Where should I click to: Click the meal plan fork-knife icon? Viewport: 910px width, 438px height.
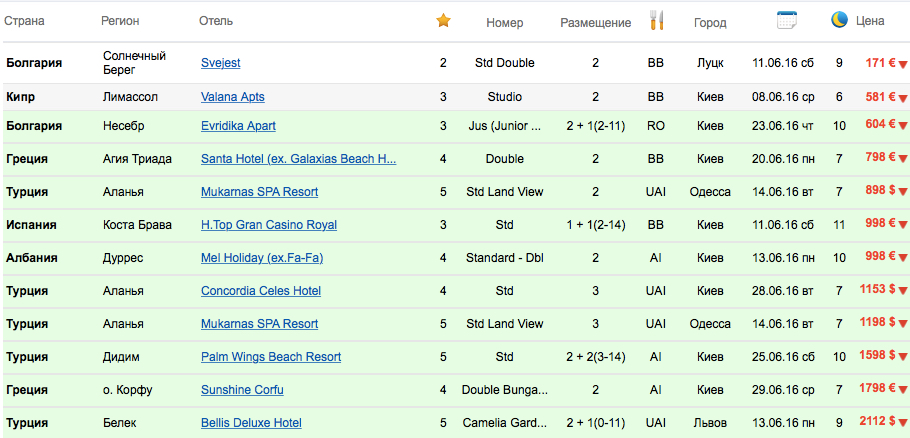pos(656,21)
